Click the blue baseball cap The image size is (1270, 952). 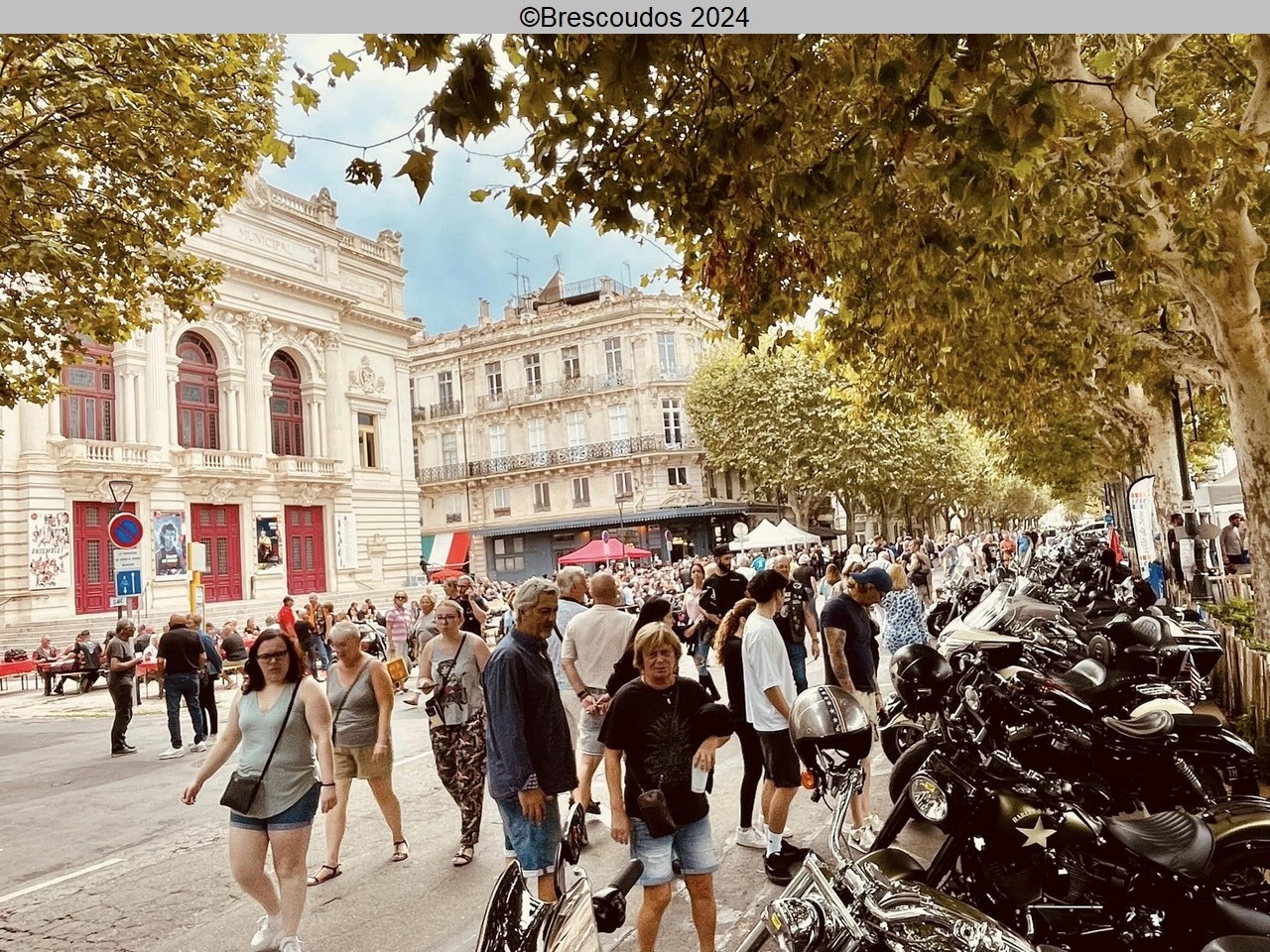(872, 577)
